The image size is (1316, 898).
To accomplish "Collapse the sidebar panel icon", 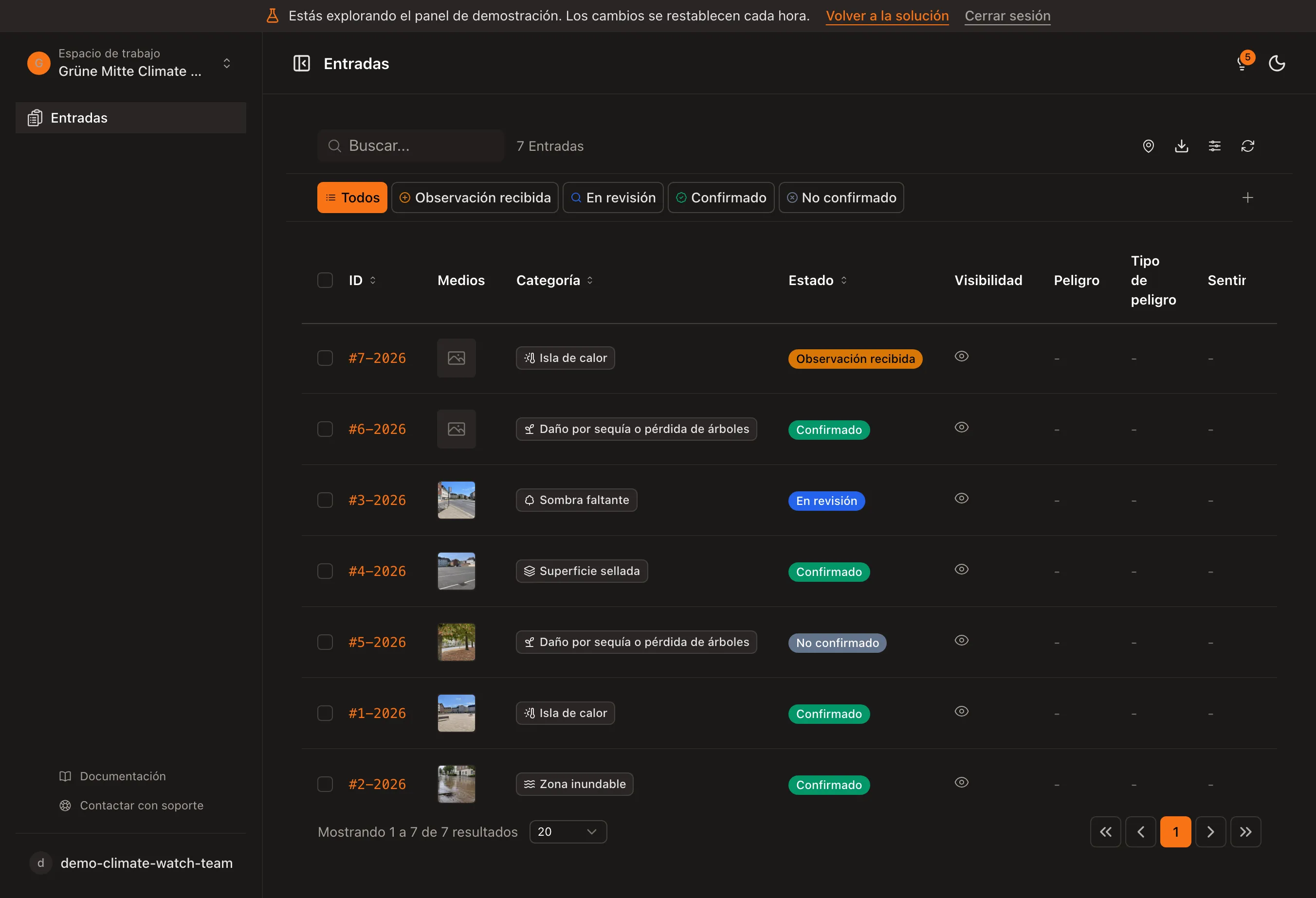I will point(301,63).
